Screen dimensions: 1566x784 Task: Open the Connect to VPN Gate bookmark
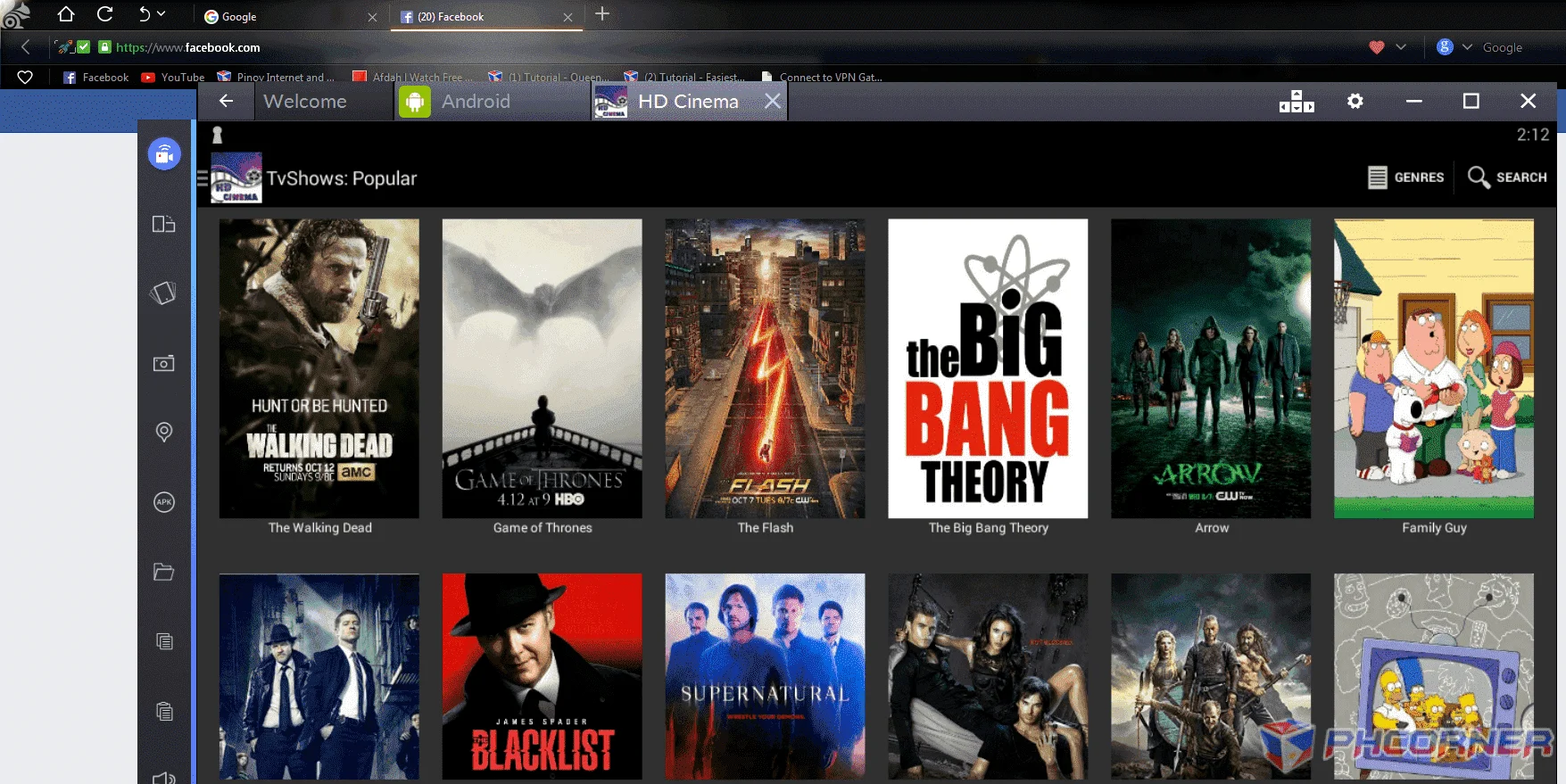coord(822,77)
